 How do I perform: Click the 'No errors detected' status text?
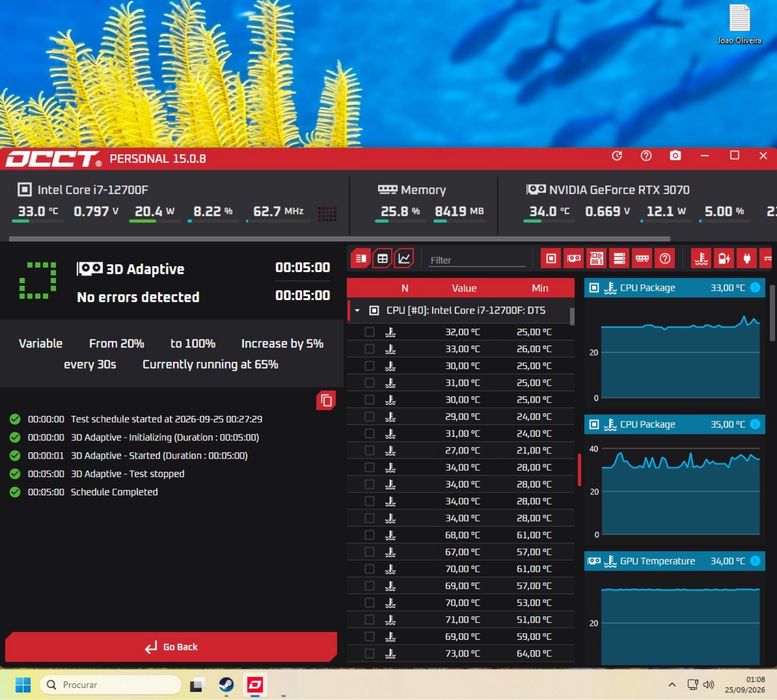pyautogui.click(x=138, y=297)
